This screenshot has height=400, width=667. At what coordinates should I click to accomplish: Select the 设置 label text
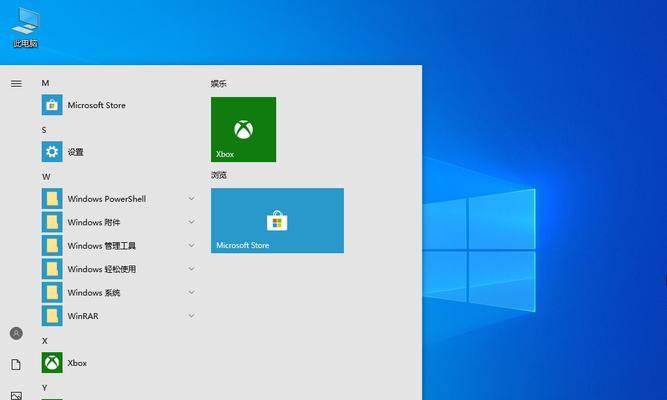[76, 152]
